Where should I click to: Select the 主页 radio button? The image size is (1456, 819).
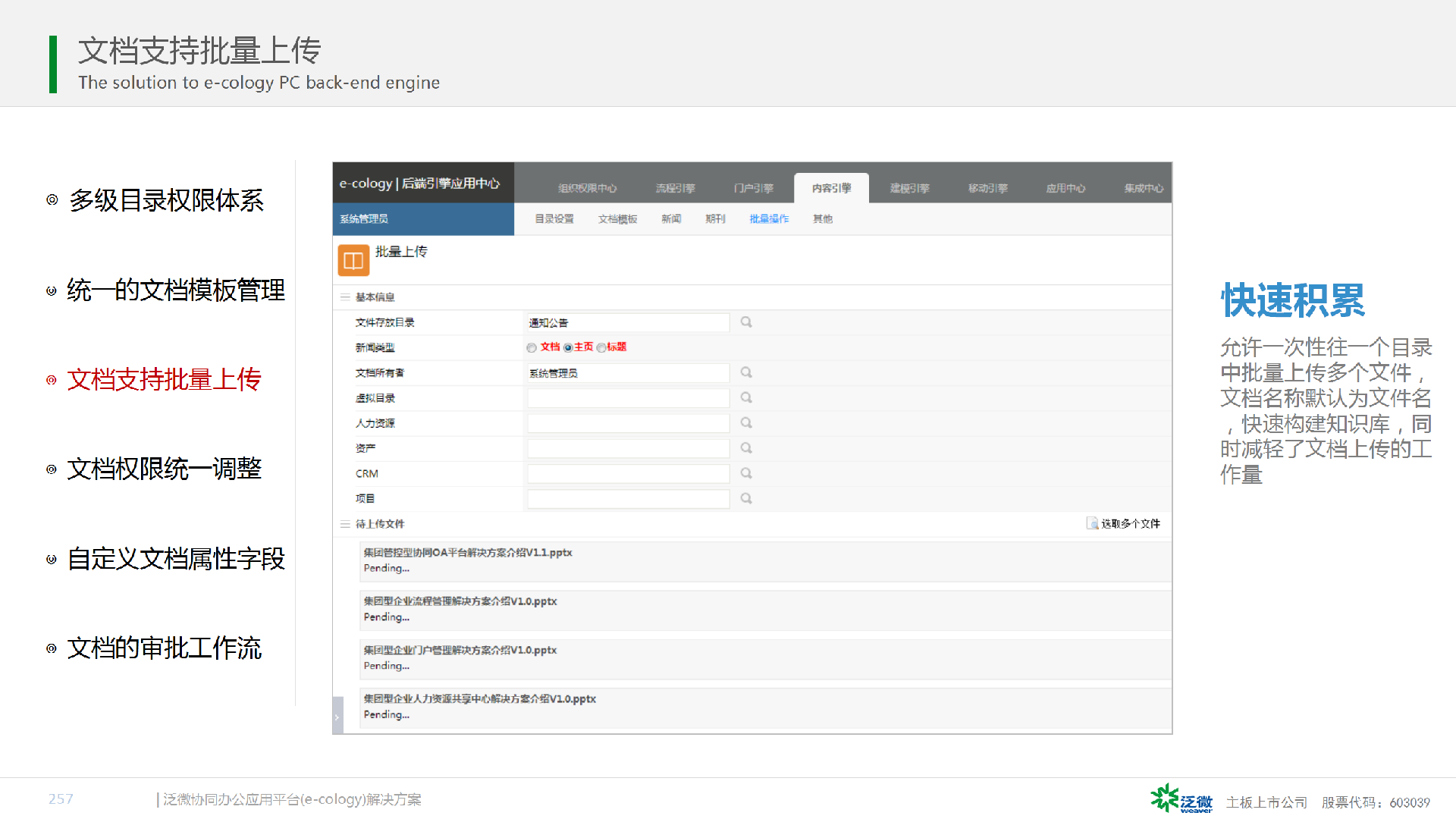point(567,347)
